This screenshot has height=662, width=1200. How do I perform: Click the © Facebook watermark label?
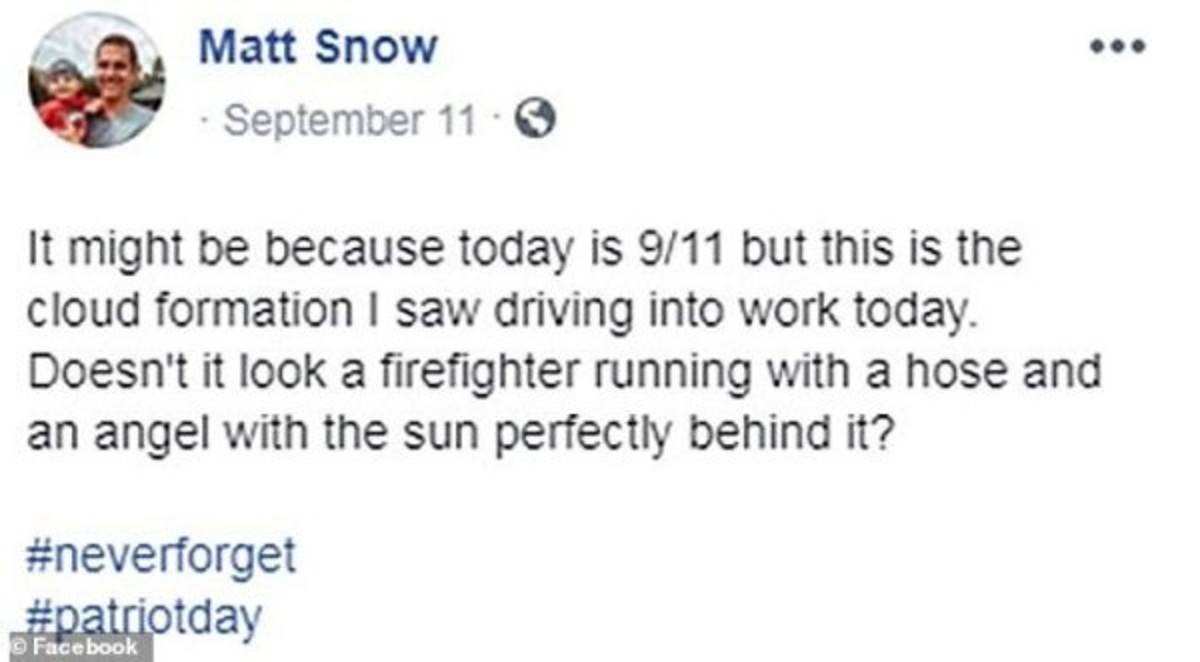(x=76, y=647)
